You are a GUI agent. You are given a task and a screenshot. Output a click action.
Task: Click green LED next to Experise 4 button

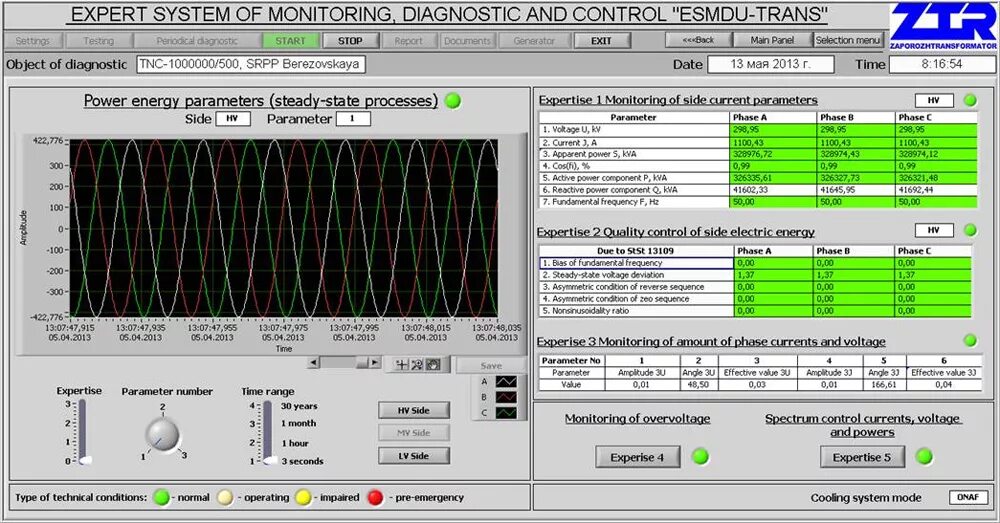pos(700,457)
